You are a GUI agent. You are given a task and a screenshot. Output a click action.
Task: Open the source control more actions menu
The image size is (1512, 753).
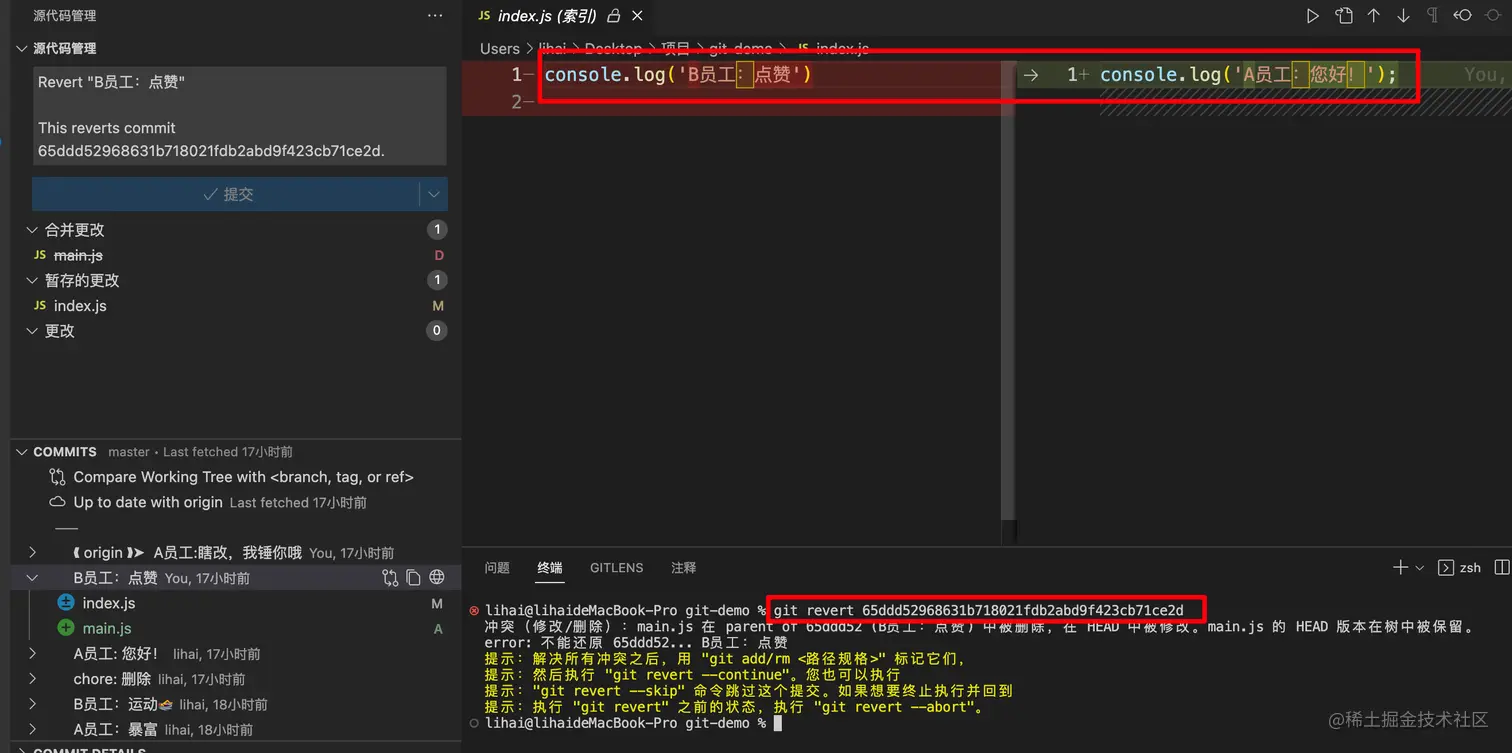(434, 15)
